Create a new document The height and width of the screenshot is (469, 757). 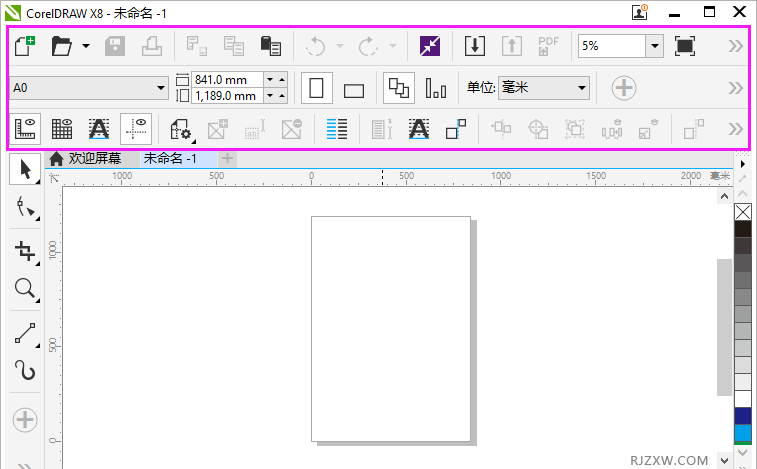(x=25, y=46)
